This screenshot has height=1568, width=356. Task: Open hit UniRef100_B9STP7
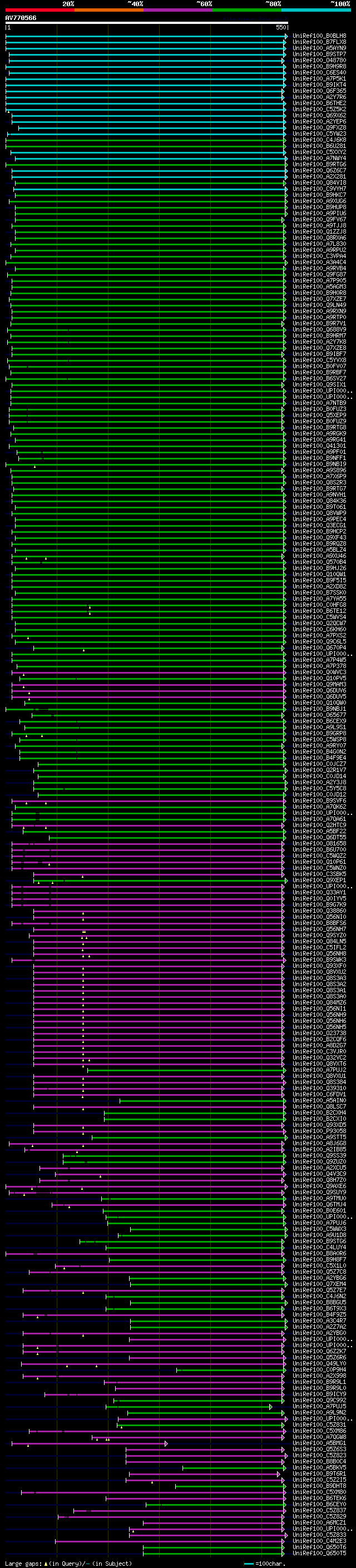click(x=319, y=54)
